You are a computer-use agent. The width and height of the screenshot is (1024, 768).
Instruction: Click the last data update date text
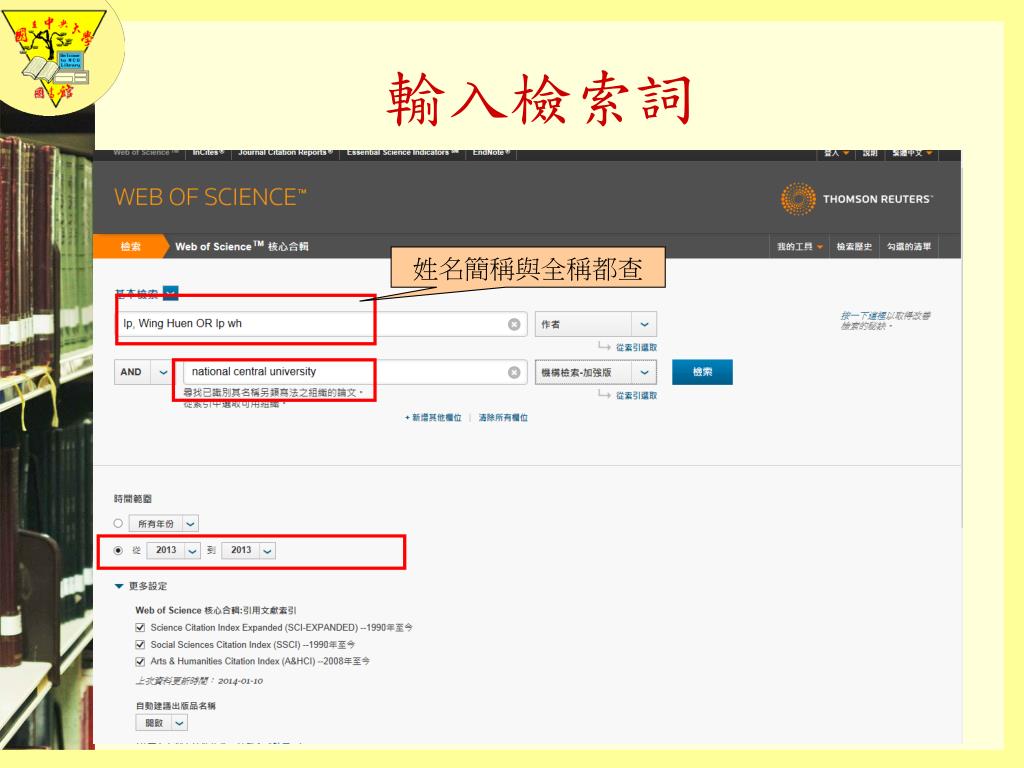(199, 681)
